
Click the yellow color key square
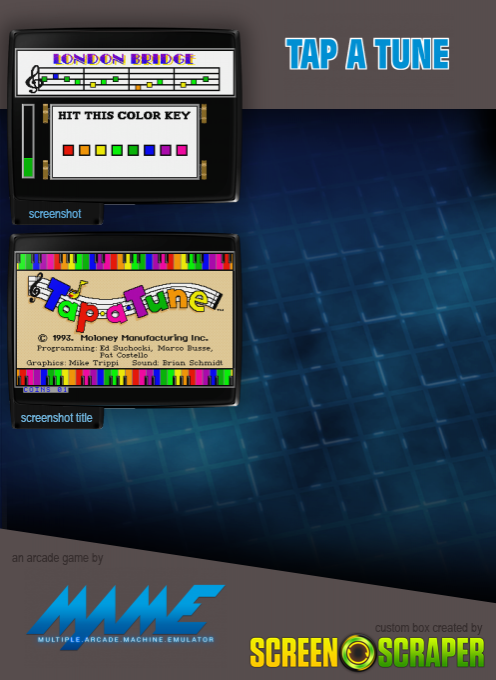pyautogui.click(x=101, y=150)
